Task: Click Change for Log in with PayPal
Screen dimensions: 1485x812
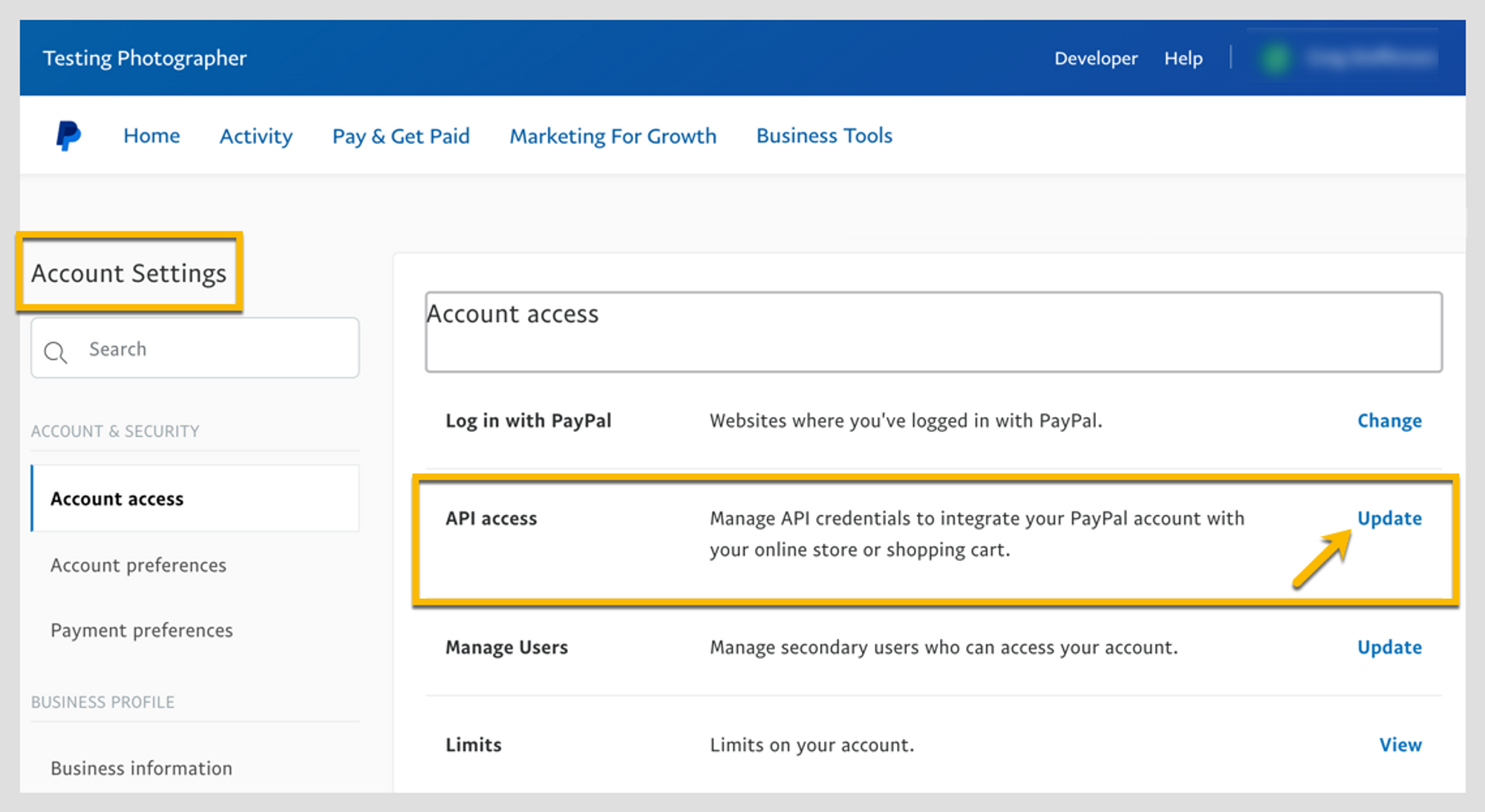Action: coord(1389,421)
